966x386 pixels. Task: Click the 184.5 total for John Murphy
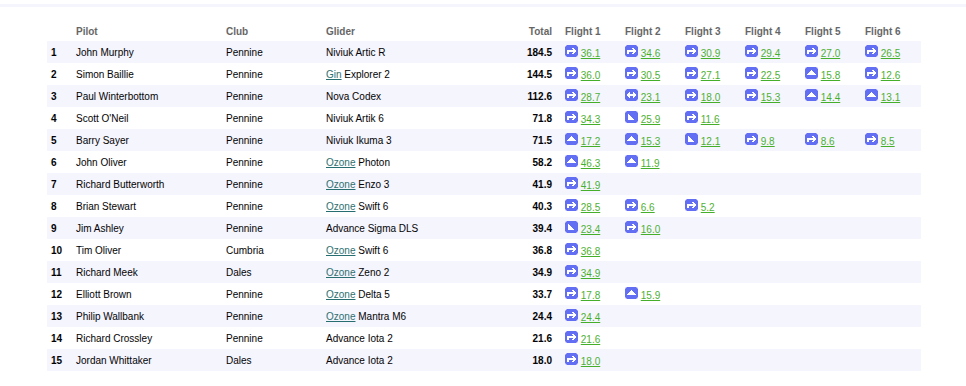(x=540, y=53)
